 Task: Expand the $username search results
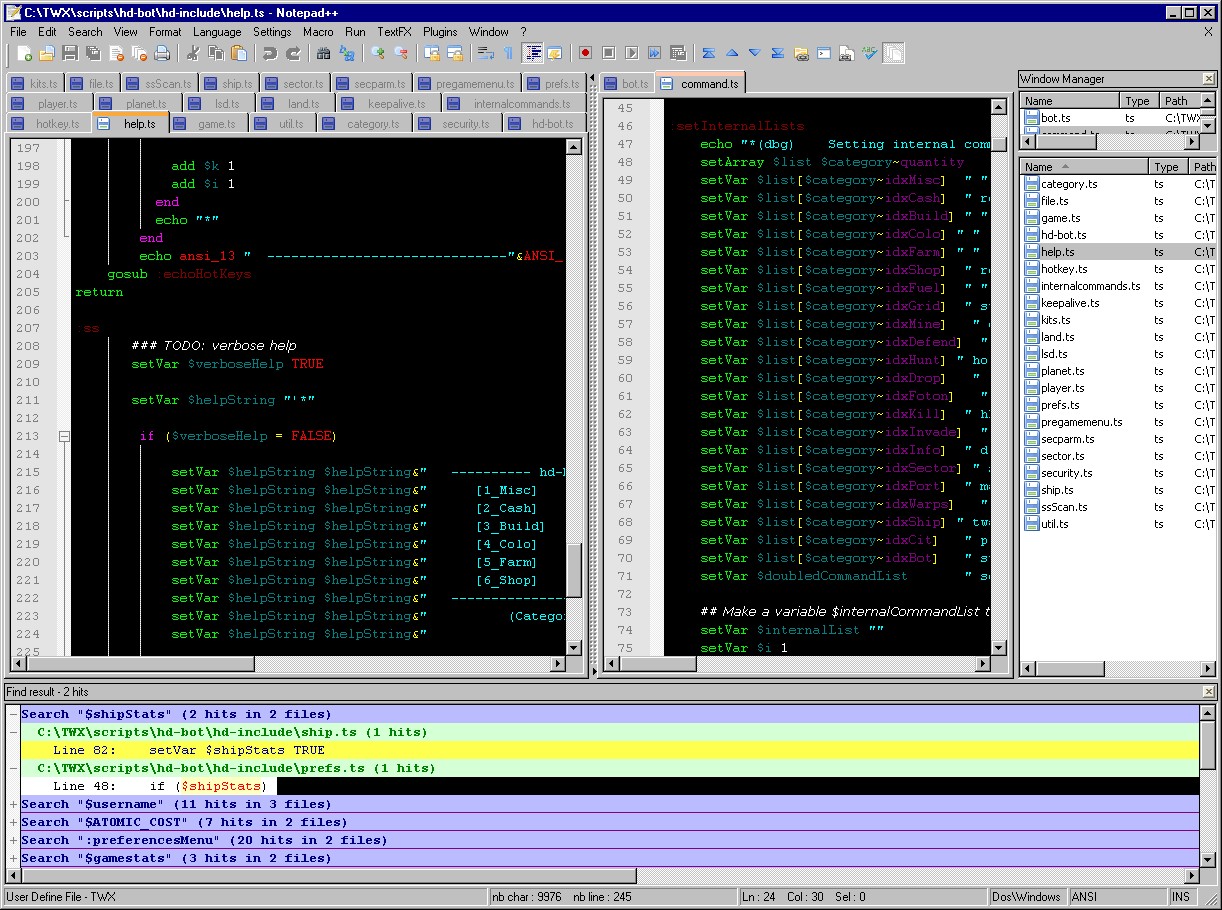click(x=12, y=803)
